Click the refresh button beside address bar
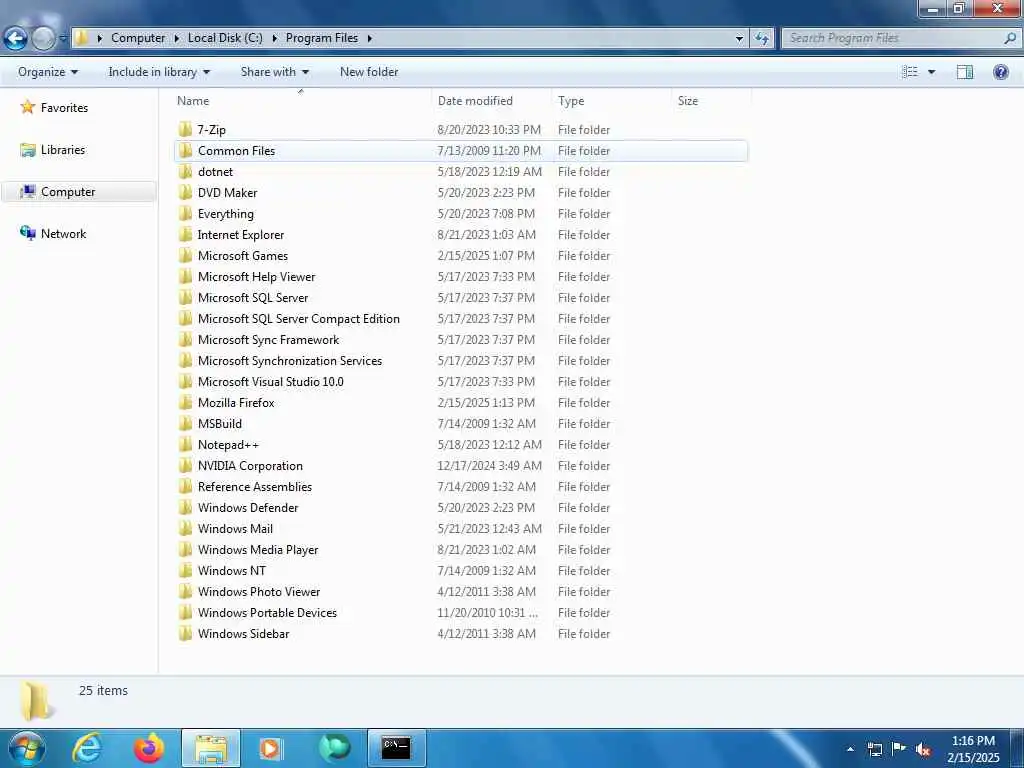This screenshot has height=768, width=1024. pyautogui.click(x=761, y=39)
